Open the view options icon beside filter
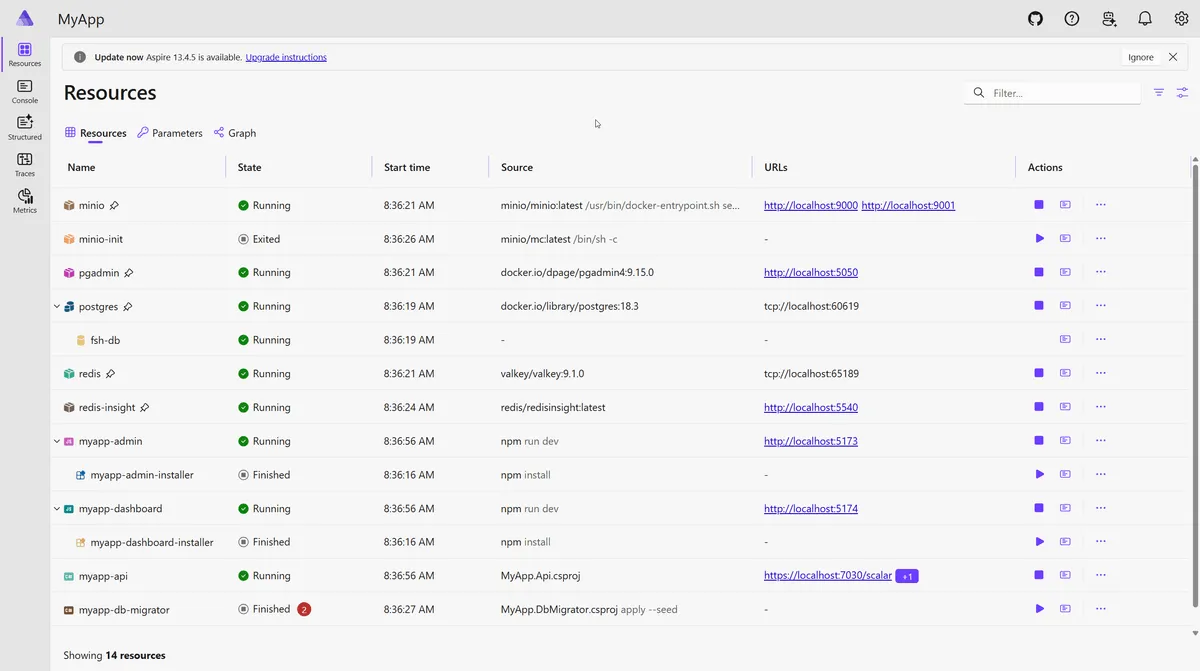 click(x=1183, y=92)
